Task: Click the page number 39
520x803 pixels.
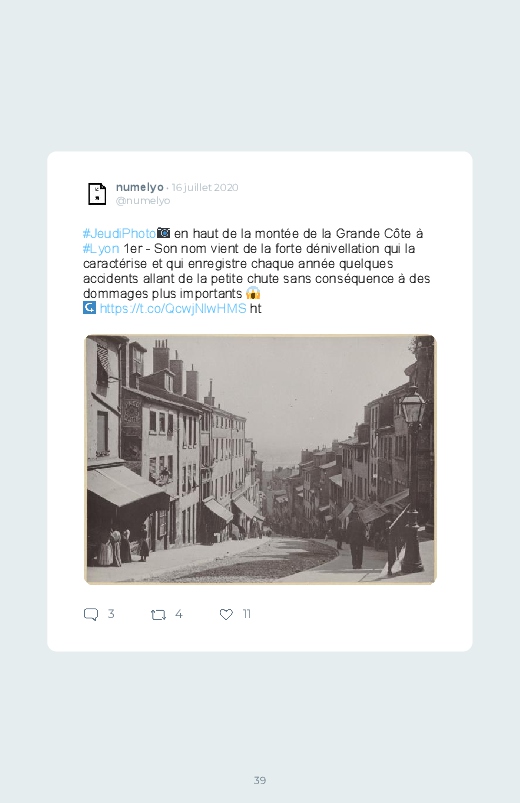Action: pos(260,780)
